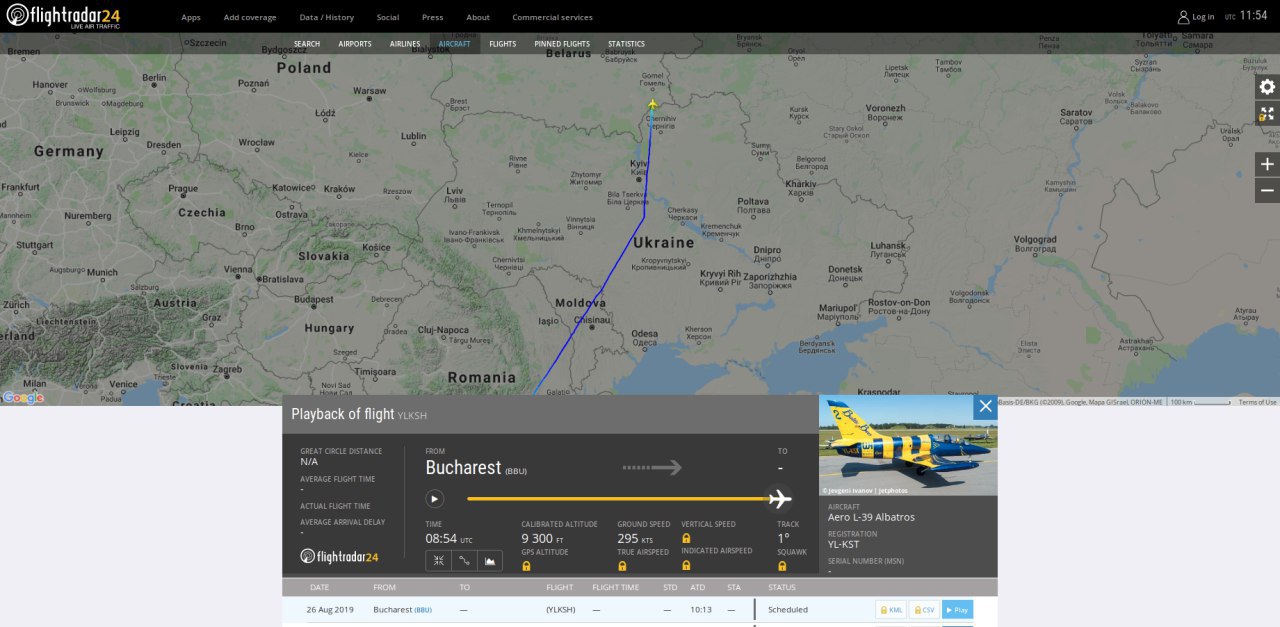Open the About menu
1280x627 pixels.
[x=478, y=17]
